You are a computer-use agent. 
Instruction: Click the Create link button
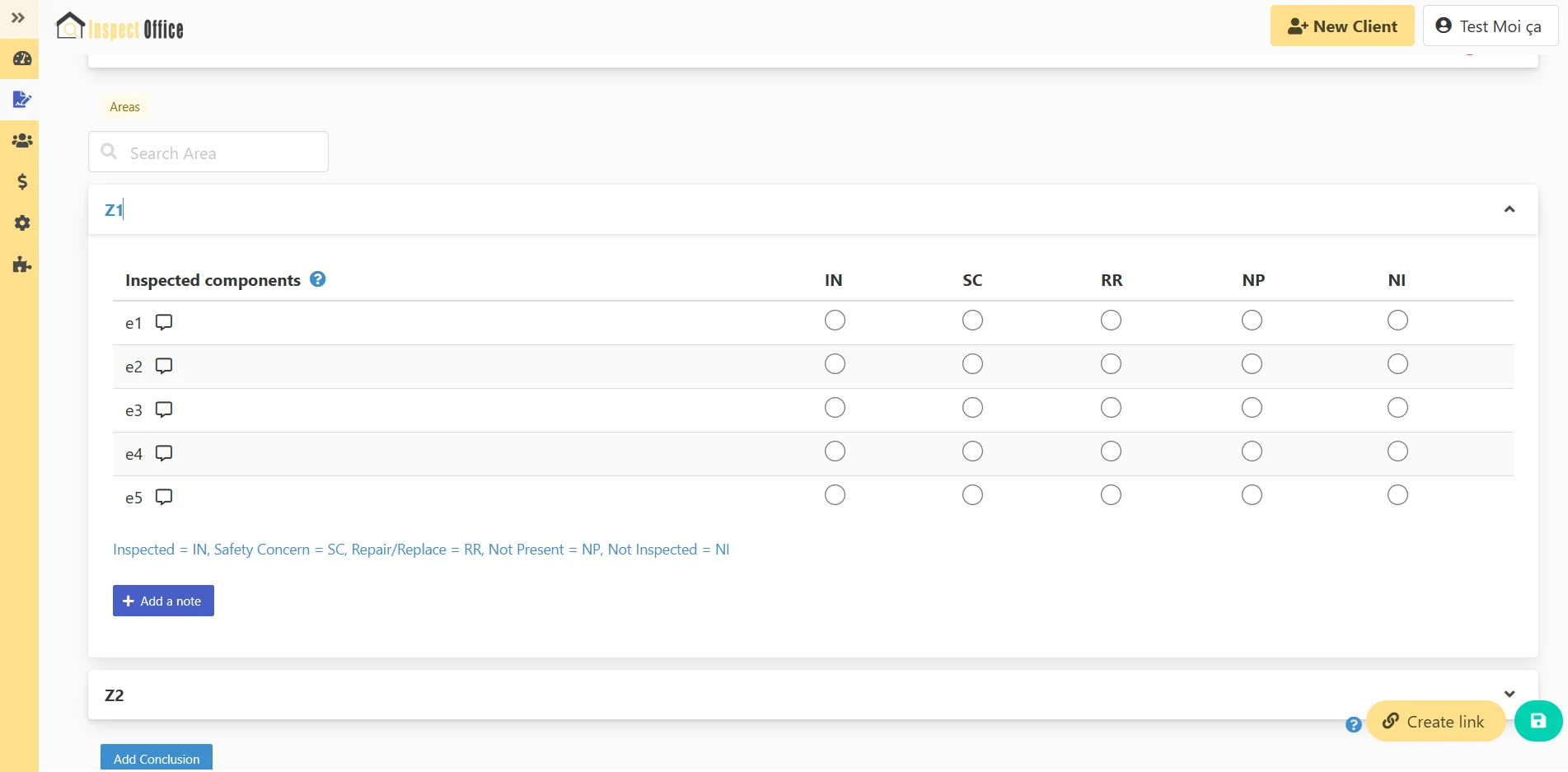pos(1435,722)
